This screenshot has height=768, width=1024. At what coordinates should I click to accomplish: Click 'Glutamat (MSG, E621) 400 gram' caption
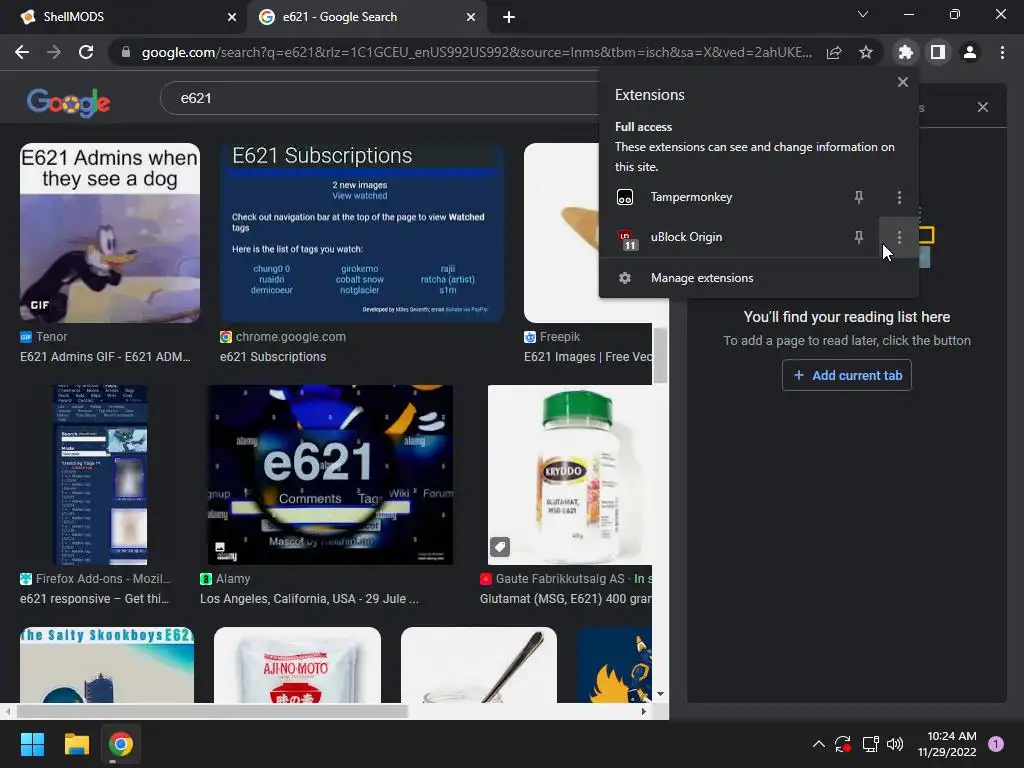pyautogui.click(x=566, y=599)
